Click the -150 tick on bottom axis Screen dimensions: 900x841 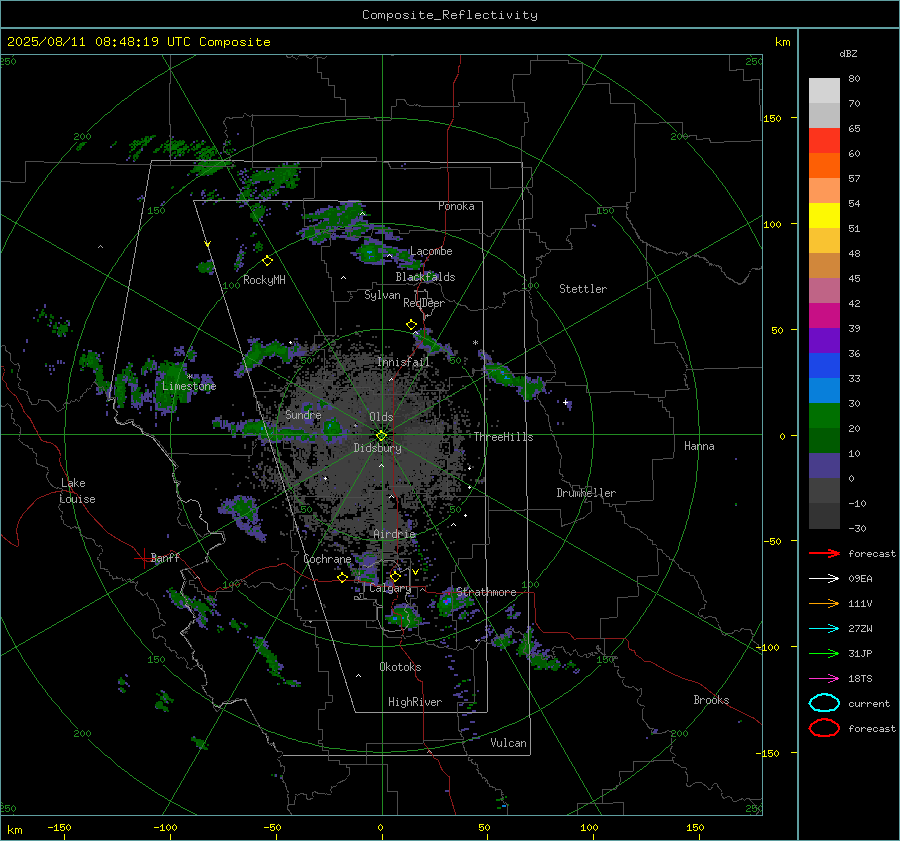tap(59, 828)
